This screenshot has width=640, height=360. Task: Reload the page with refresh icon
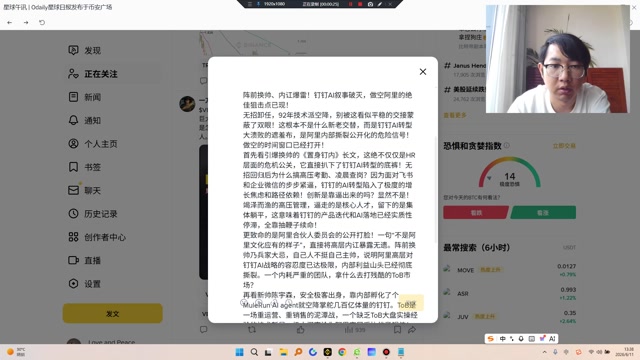click(42, 22)
